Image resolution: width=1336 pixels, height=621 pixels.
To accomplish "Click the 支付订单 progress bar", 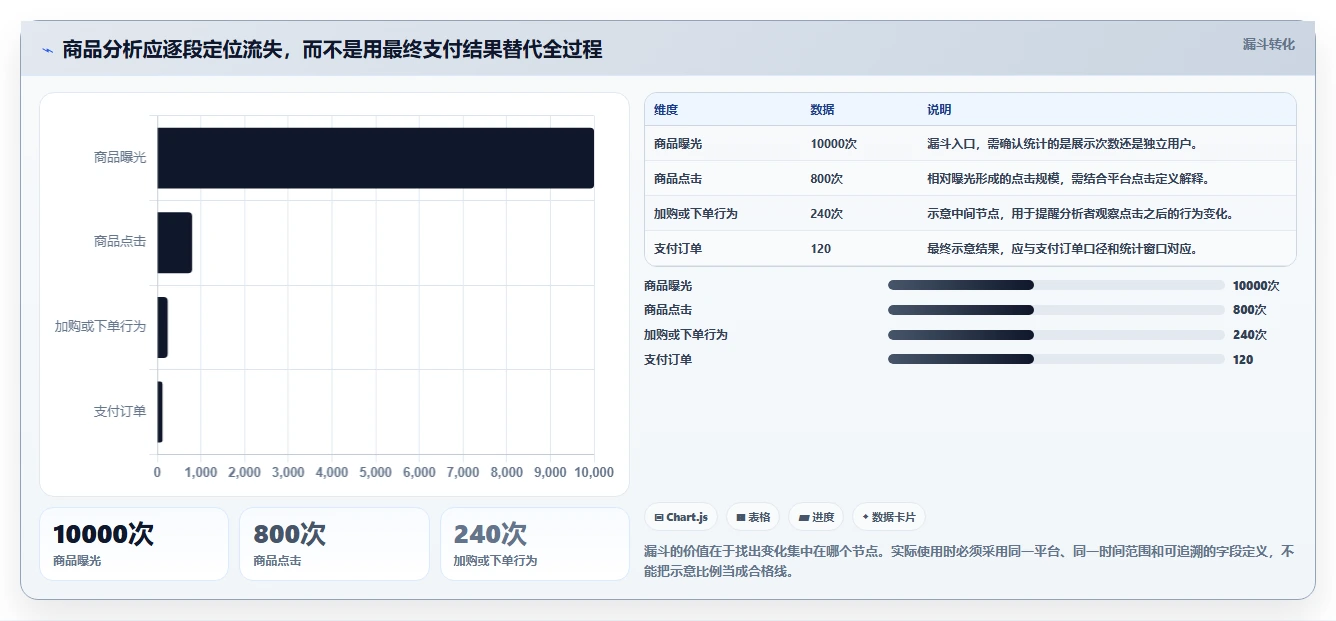I will 1056,359.
